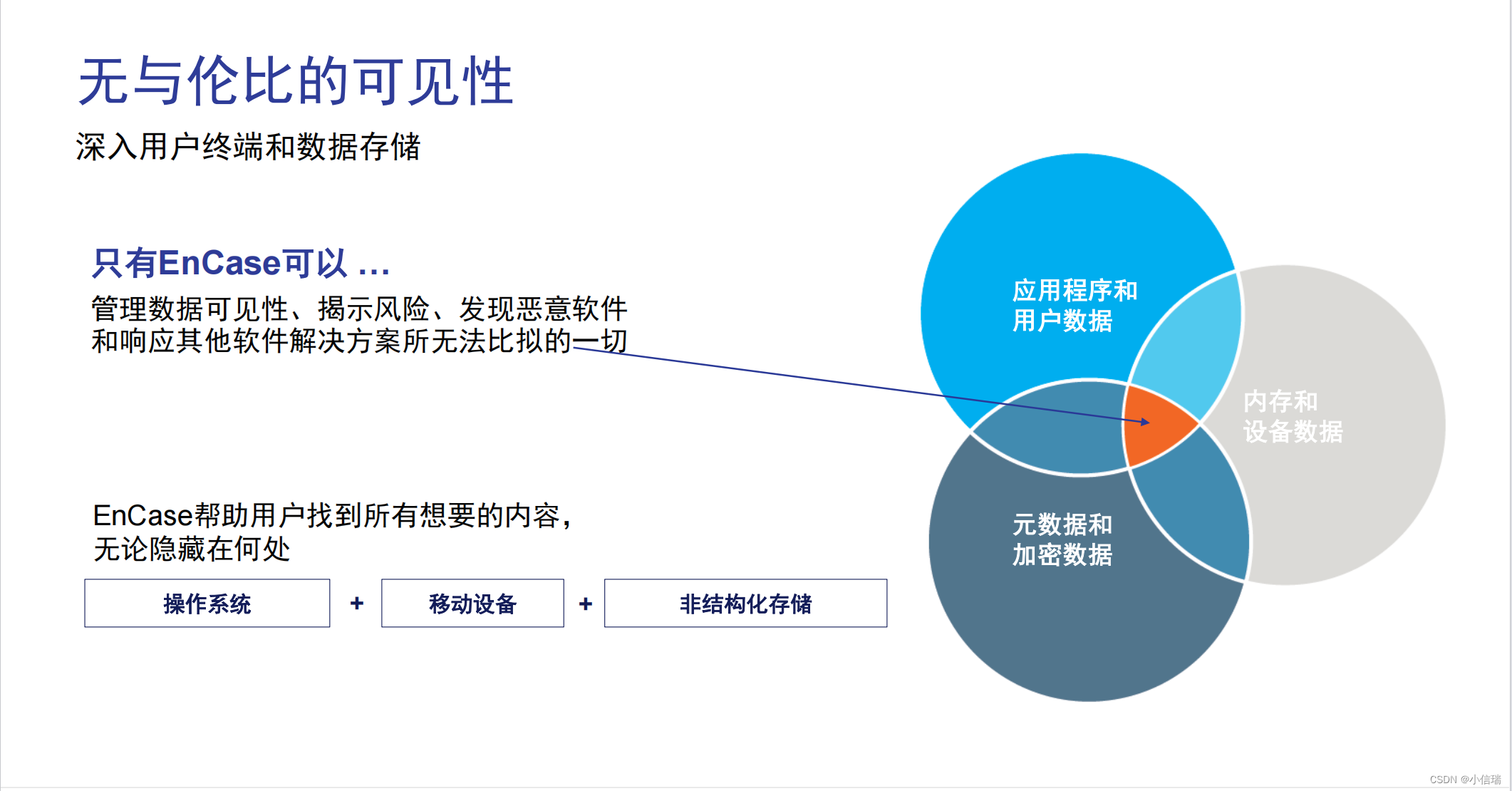Image resolution: width=1512 pixels, height=791 pixels.
Task: Click the 元数据和加密数据 circle label
Action: coord(1062,539)
